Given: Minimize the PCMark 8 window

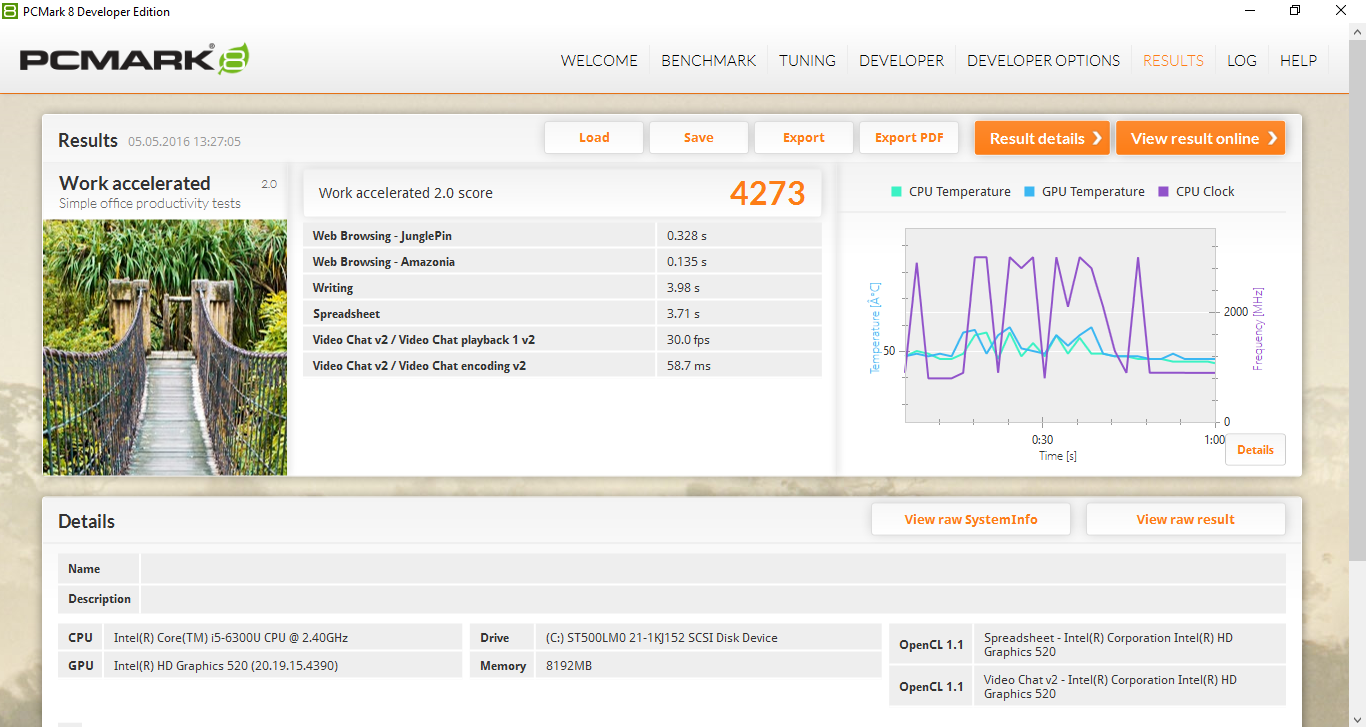Looking at the screenshot, I should click(x=1249, y=11).
